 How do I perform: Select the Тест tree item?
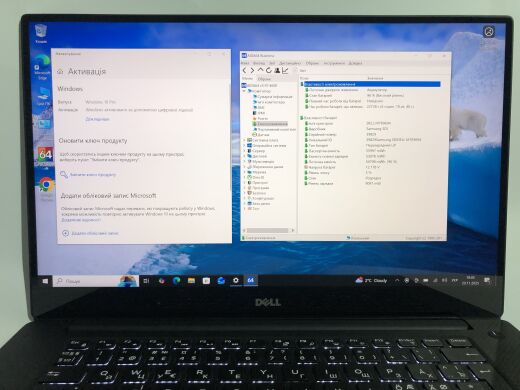254,209
